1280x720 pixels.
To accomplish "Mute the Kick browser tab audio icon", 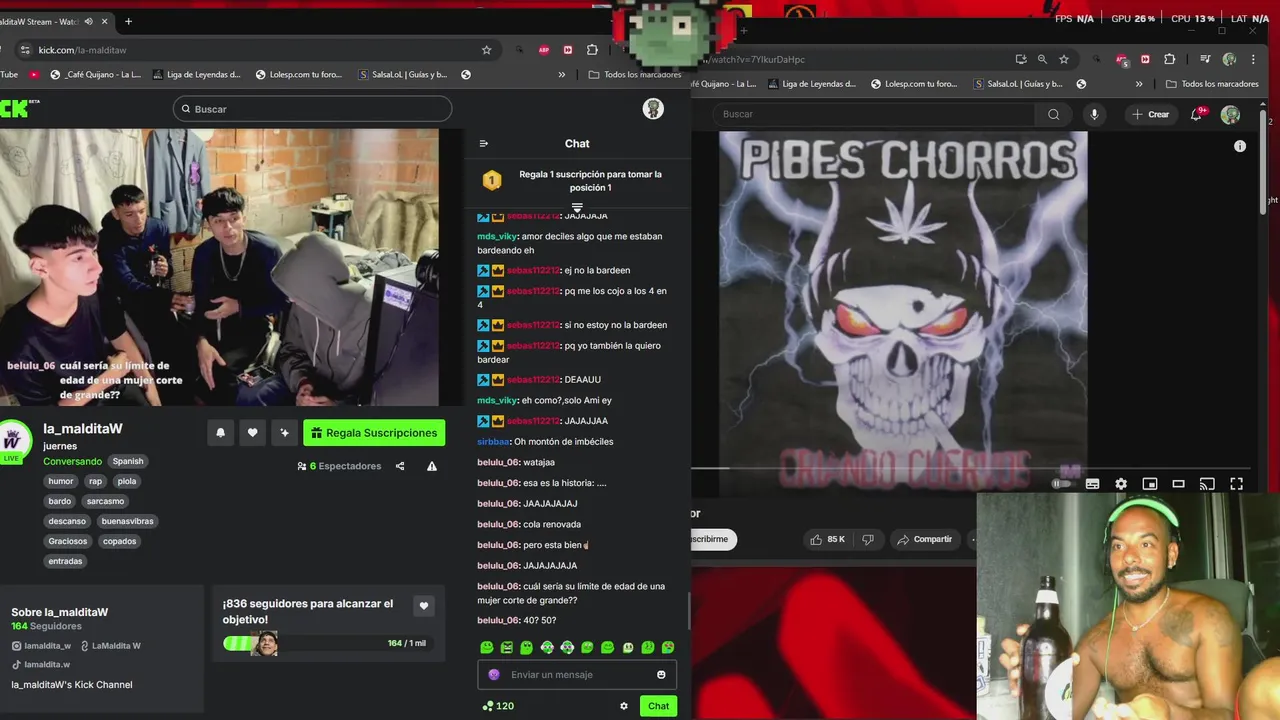I will (x=88, y=21).
